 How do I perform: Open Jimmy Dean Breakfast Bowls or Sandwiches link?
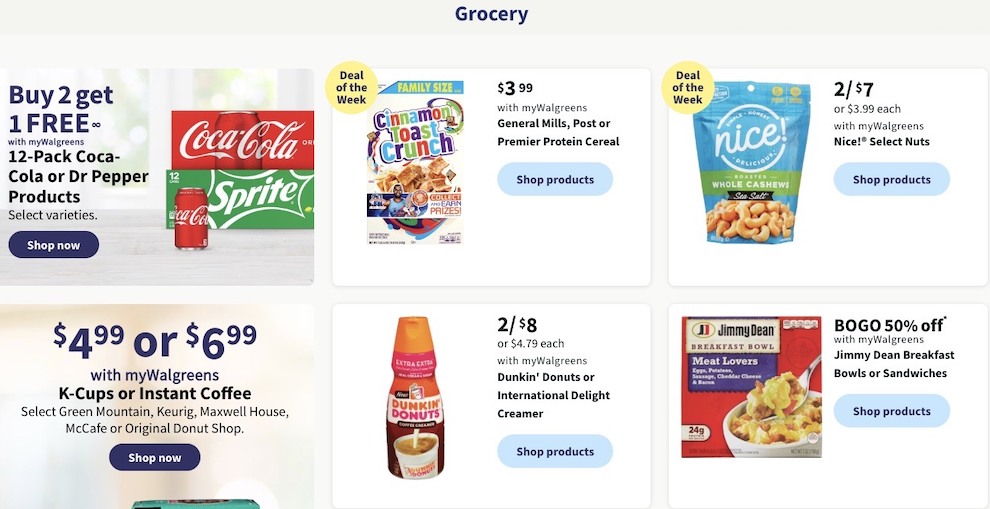pos(894,364)
